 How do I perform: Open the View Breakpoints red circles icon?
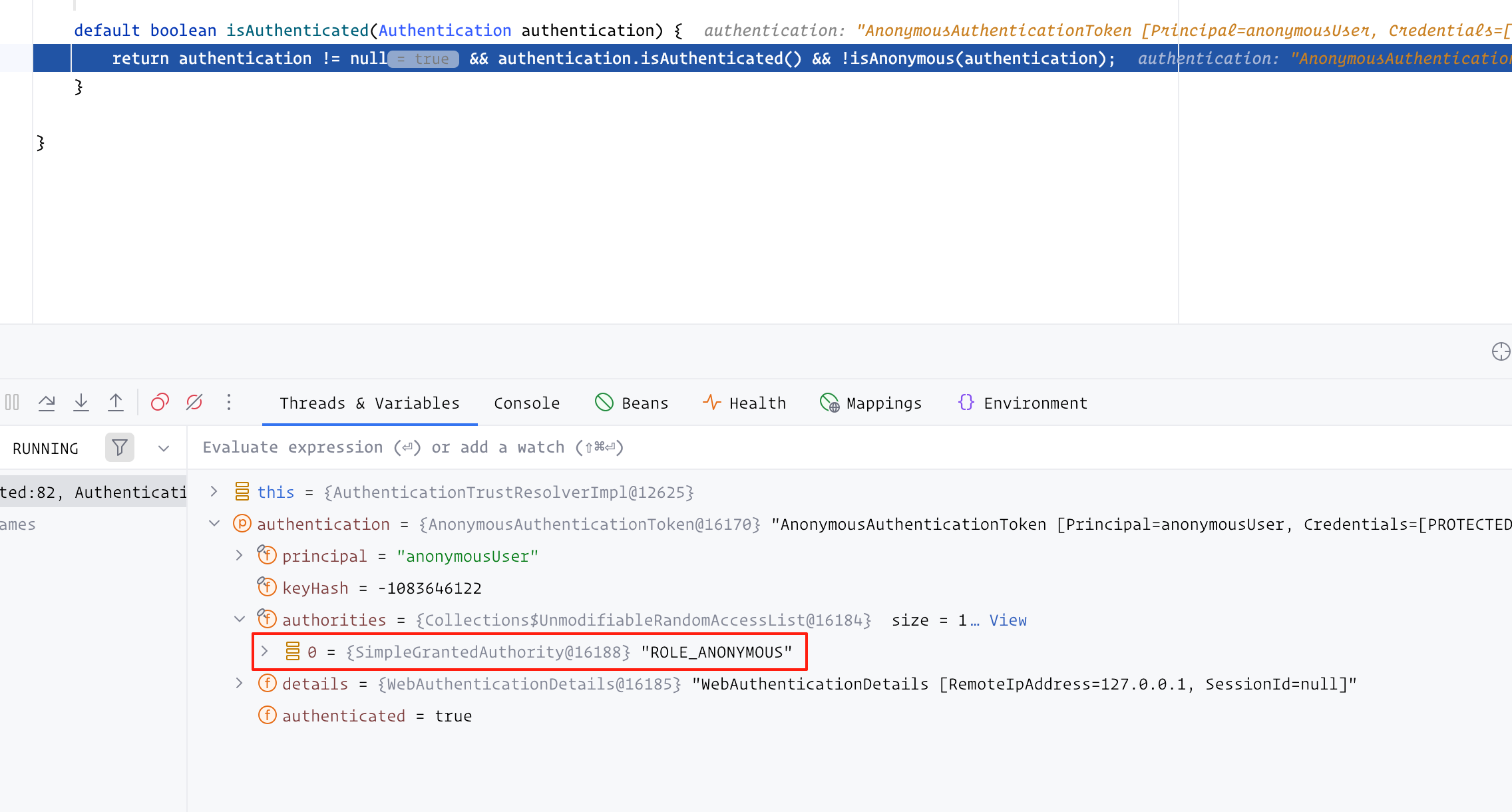tap(160, 402)
